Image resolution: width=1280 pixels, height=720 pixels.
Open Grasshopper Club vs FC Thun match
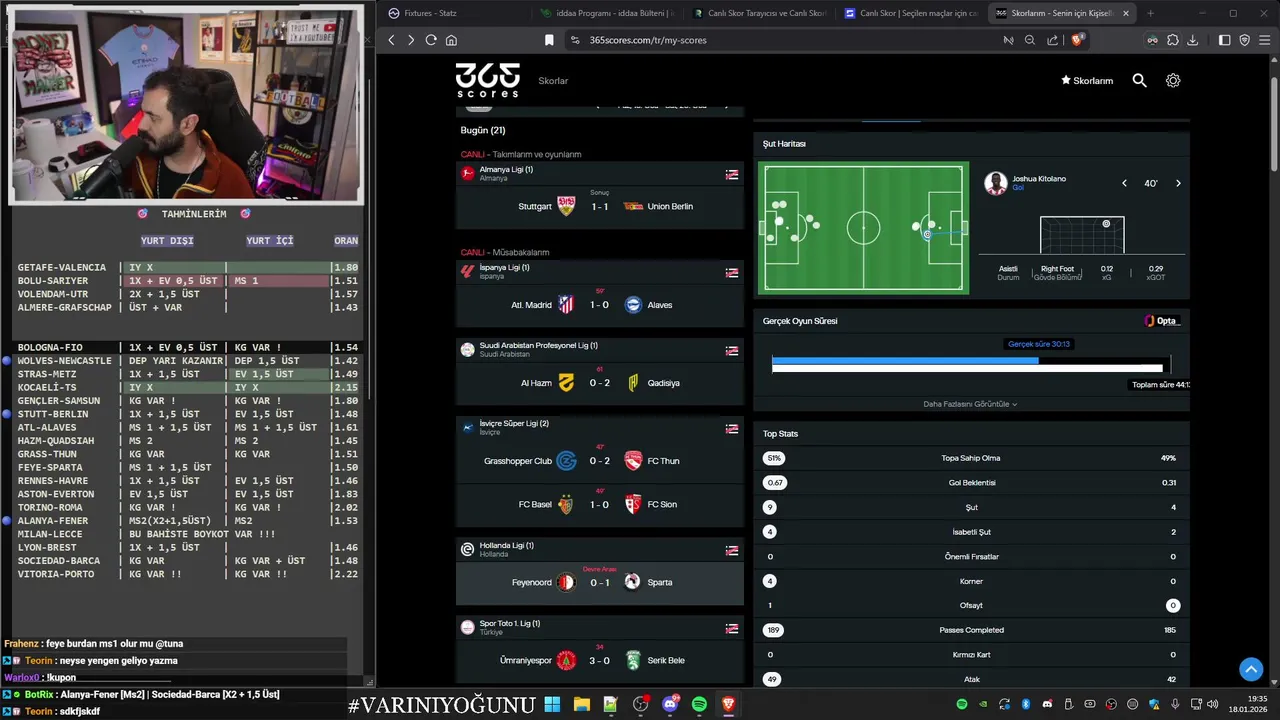600,461
